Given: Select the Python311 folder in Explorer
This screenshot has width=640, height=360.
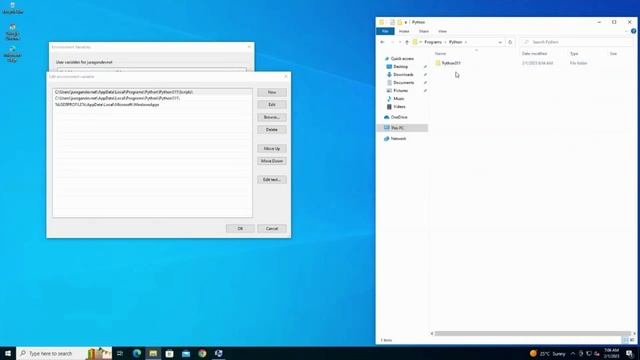Looking at the screenshot, I should coord(448,63).
